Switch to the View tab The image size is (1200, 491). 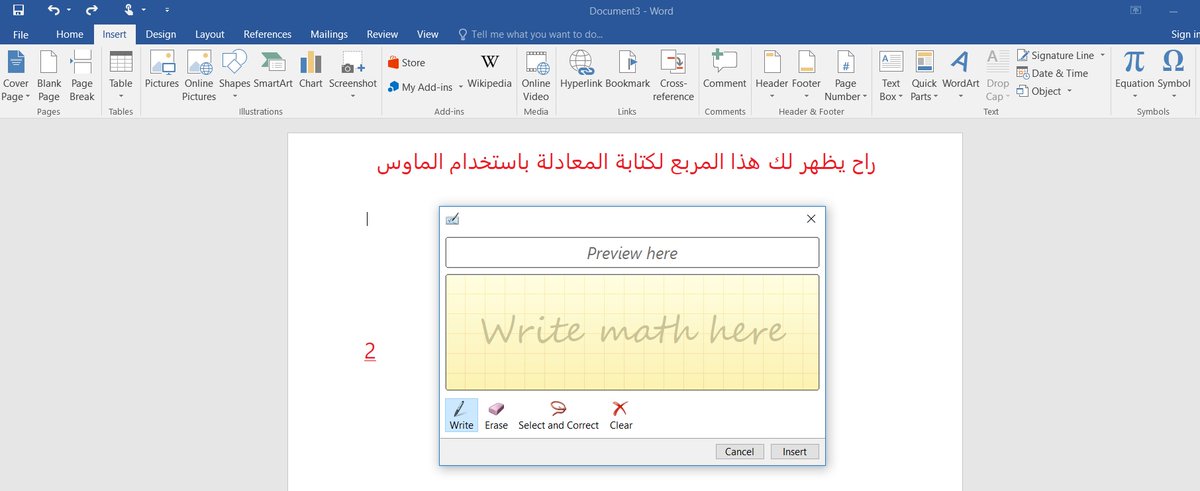tap(428, 34)
